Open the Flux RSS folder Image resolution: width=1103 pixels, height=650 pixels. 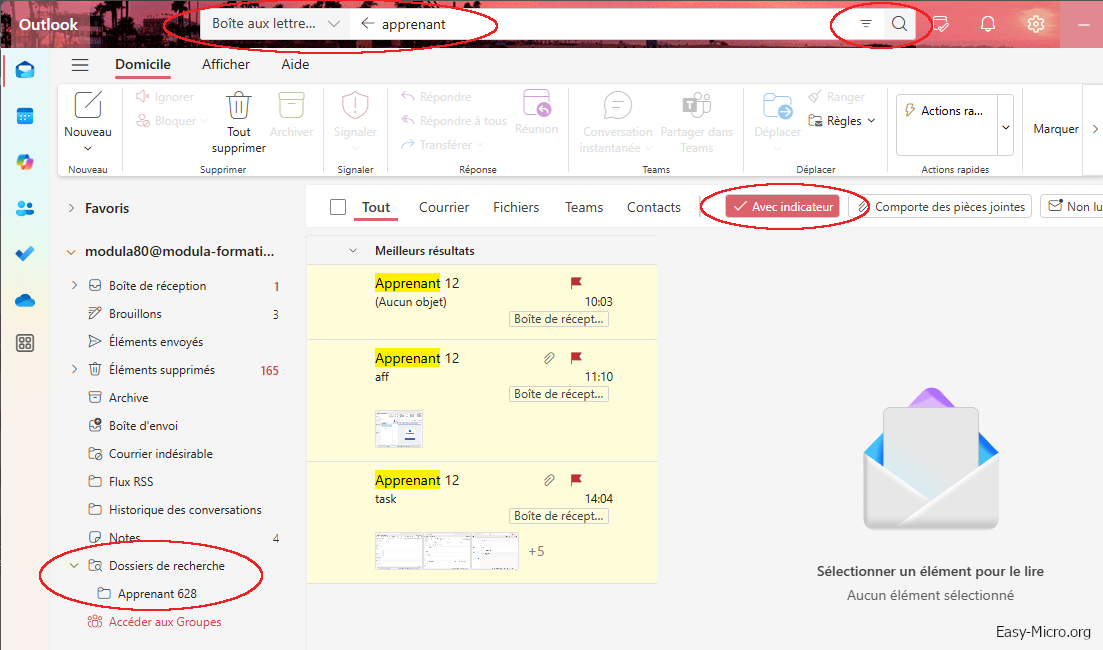click(x=131, y=482)
